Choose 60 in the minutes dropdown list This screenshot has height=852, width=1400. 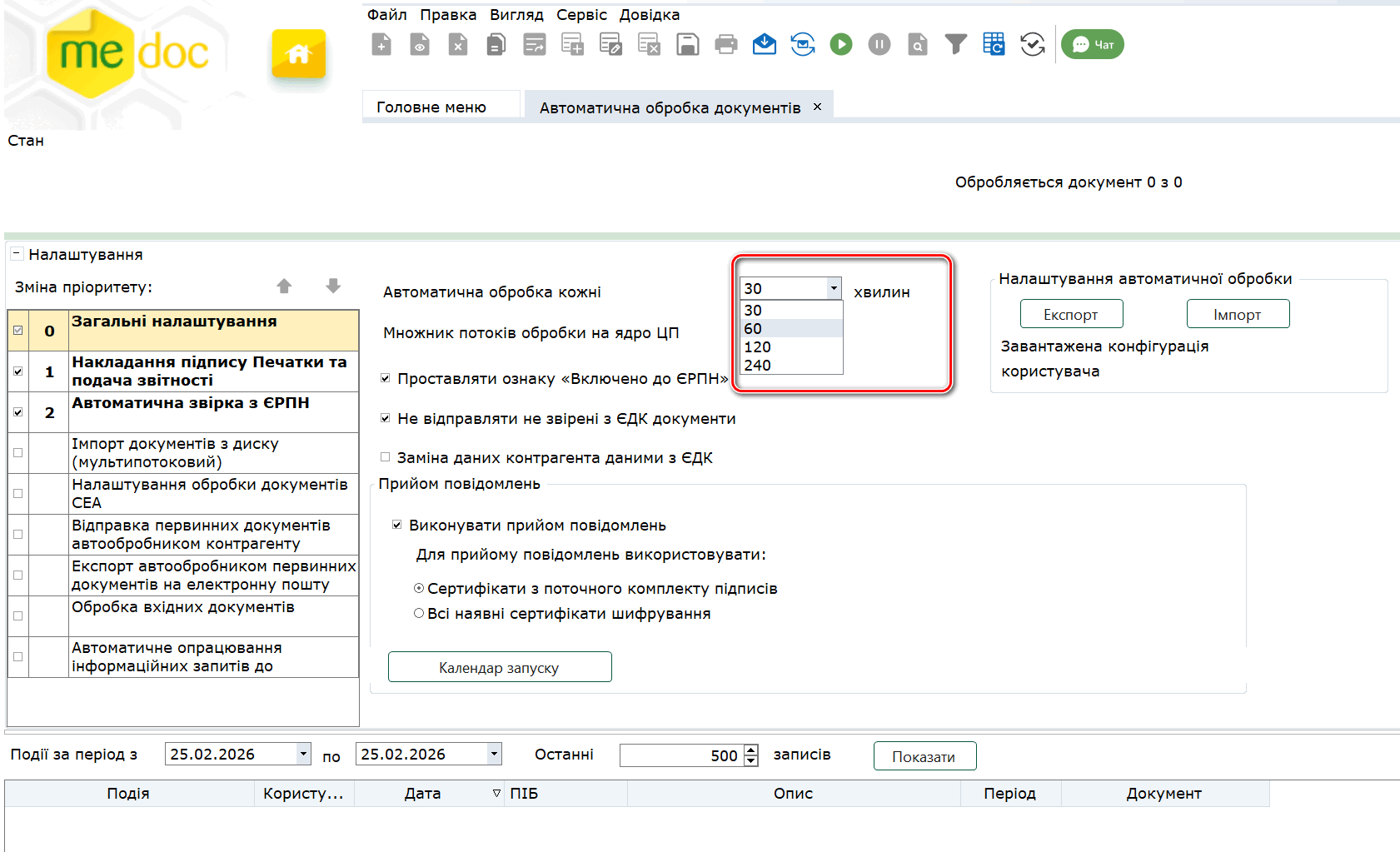click(x=791, y=329)
